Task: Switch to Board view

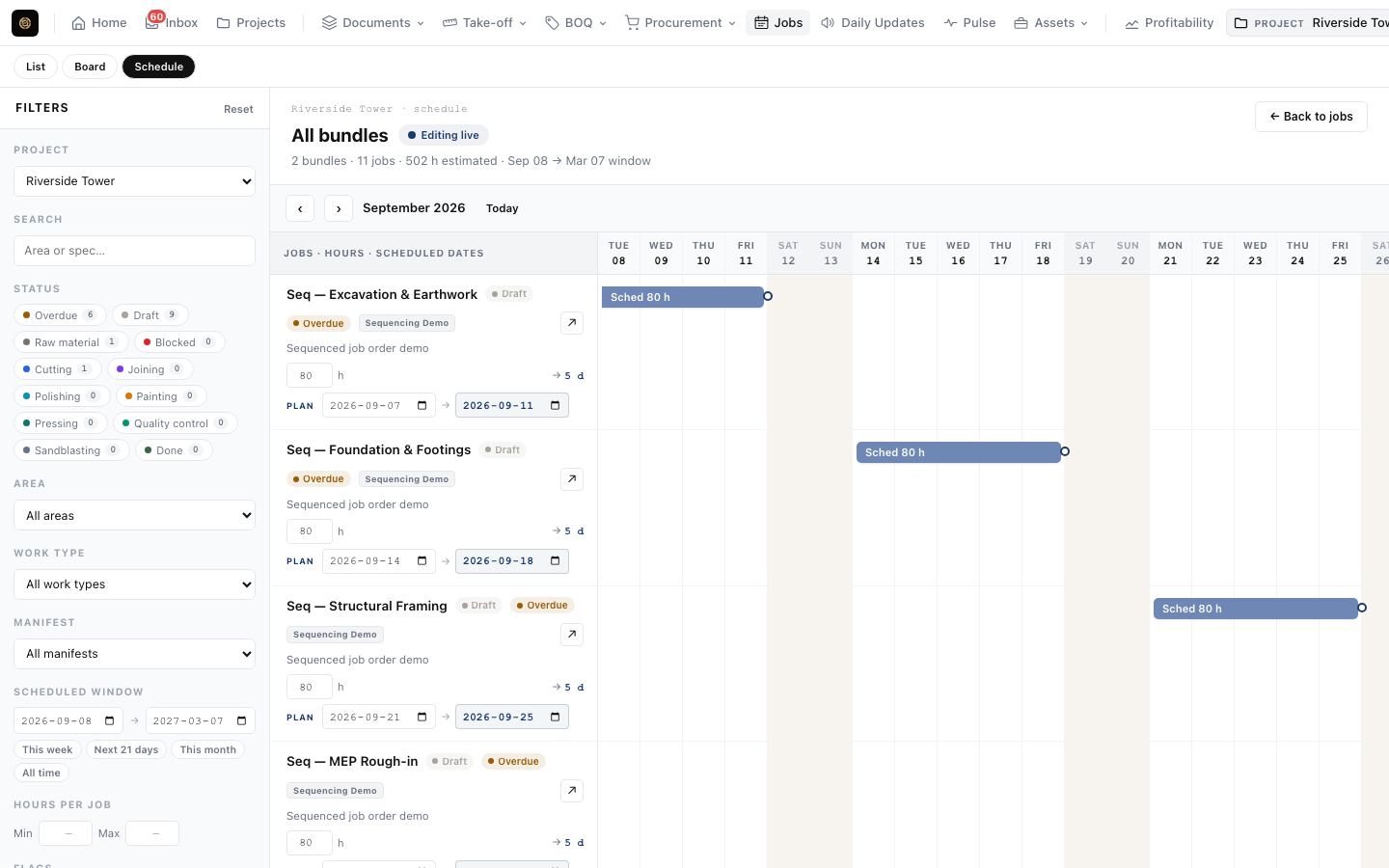Action: (x=90, y=67)
